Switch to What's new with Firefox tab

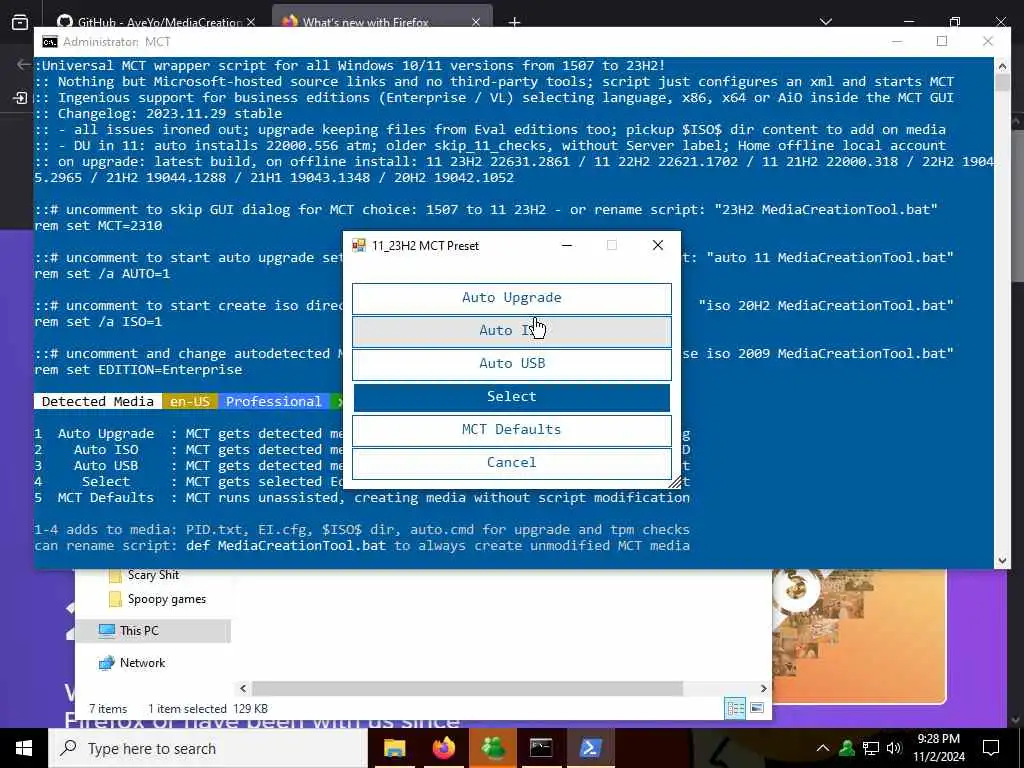coord(366,22)
